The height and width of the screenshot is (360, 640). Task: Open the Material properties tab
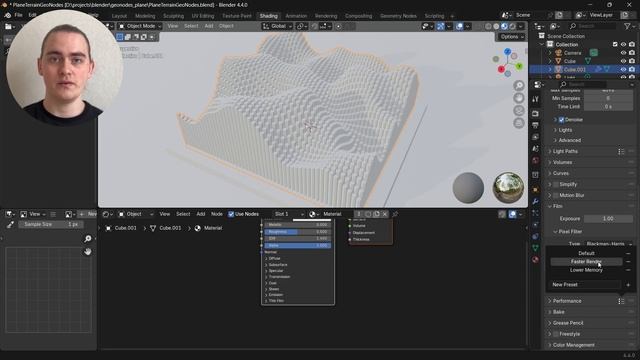click(536, 260)
